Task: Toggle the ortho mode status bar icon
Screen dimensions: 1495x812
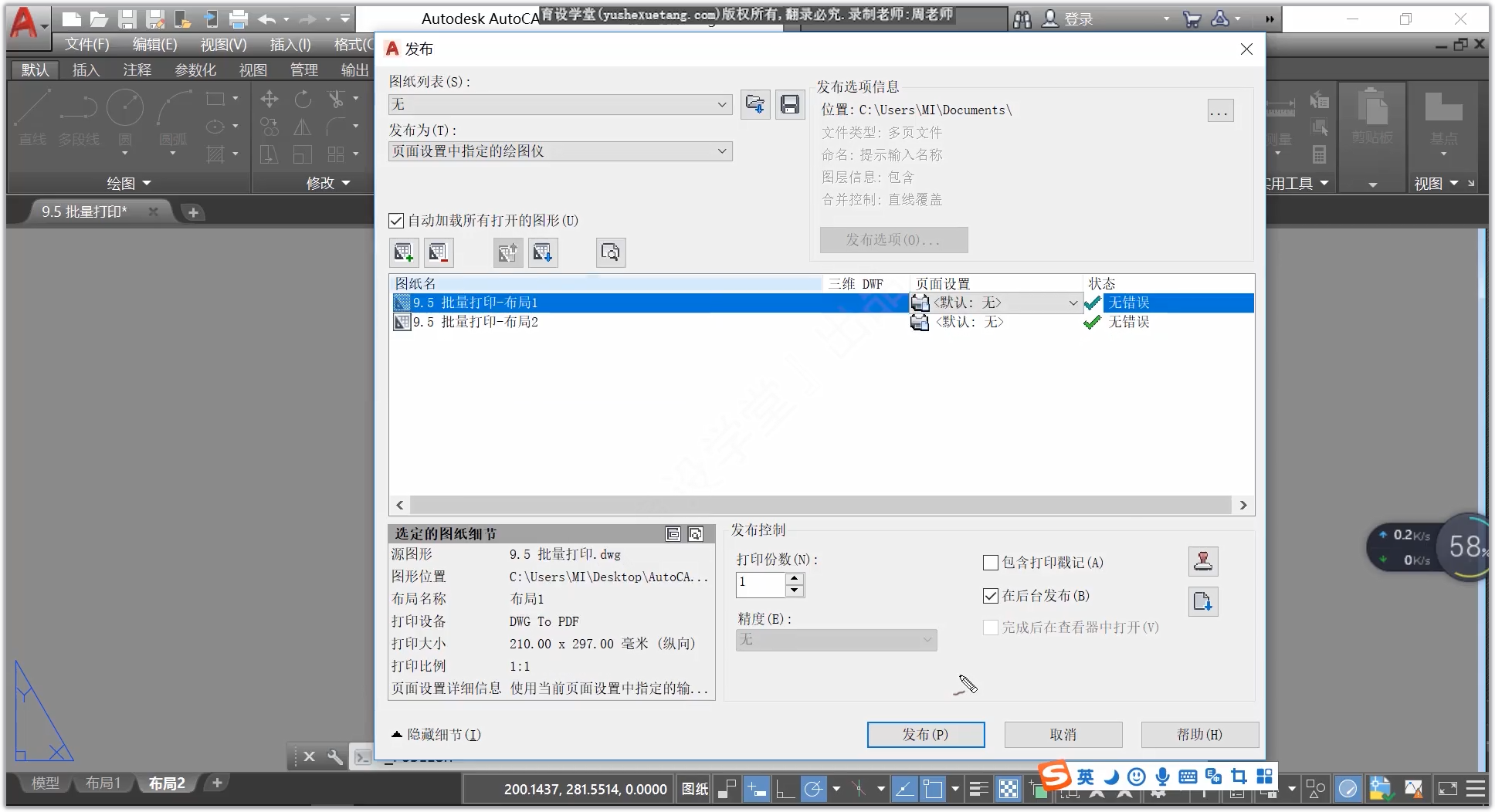Action: coord(785,789)
